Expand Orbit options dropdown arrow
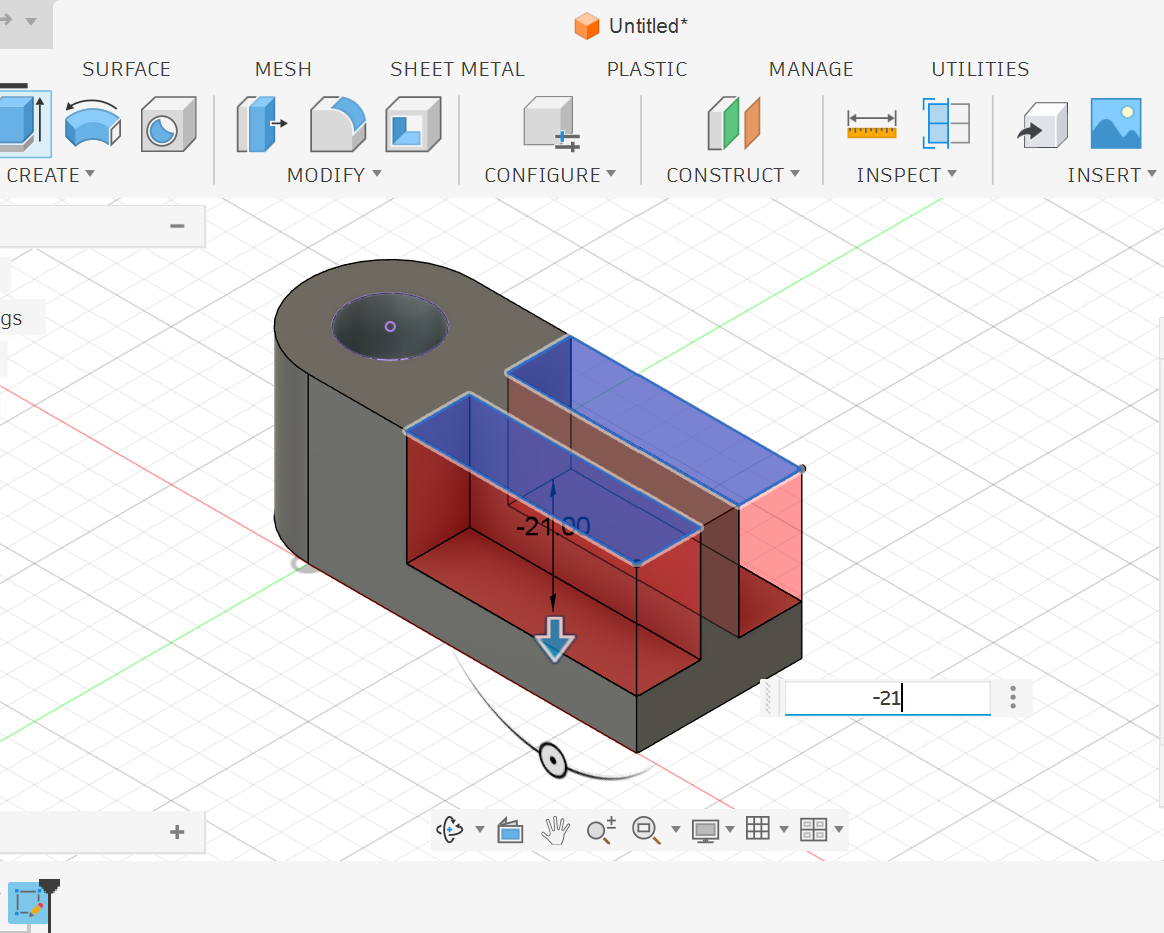Image resolution: width=1164 pixels, height=933 pixels. pos(480,830)
